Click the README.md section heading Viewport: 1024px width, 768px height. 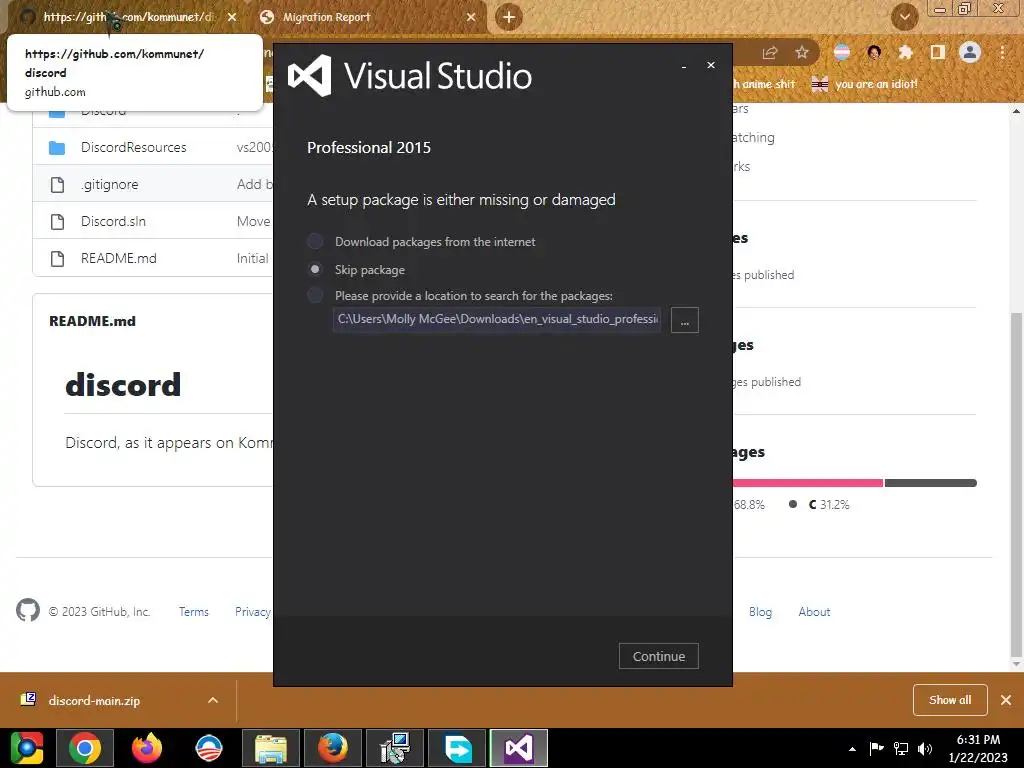[93, 321]
